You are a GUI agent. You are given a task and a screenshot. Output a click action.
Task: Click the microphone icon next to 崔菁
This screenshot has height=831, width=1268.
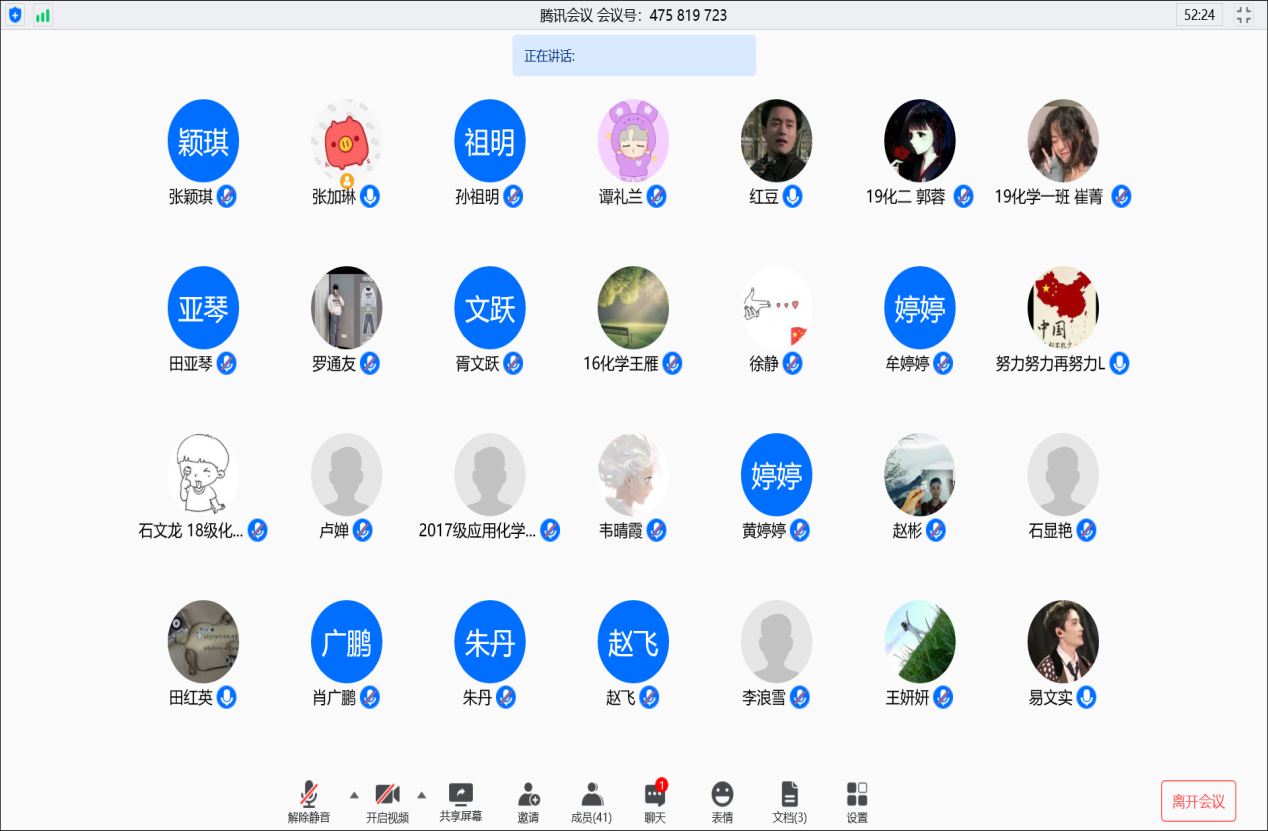tap(1121, 196)
